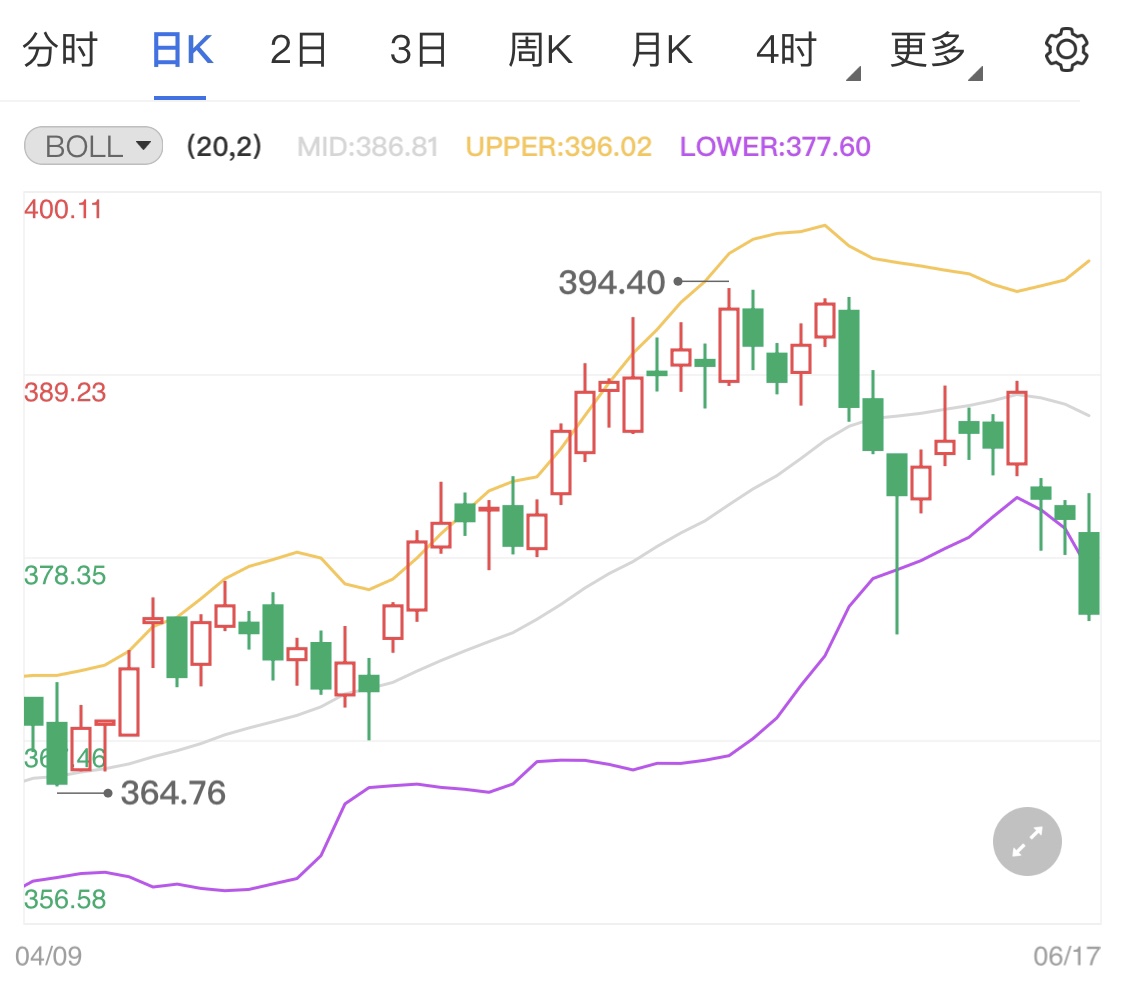Click the 400.11 axis label
Viewport: 1125px width, 983px height.
(63, 210)
